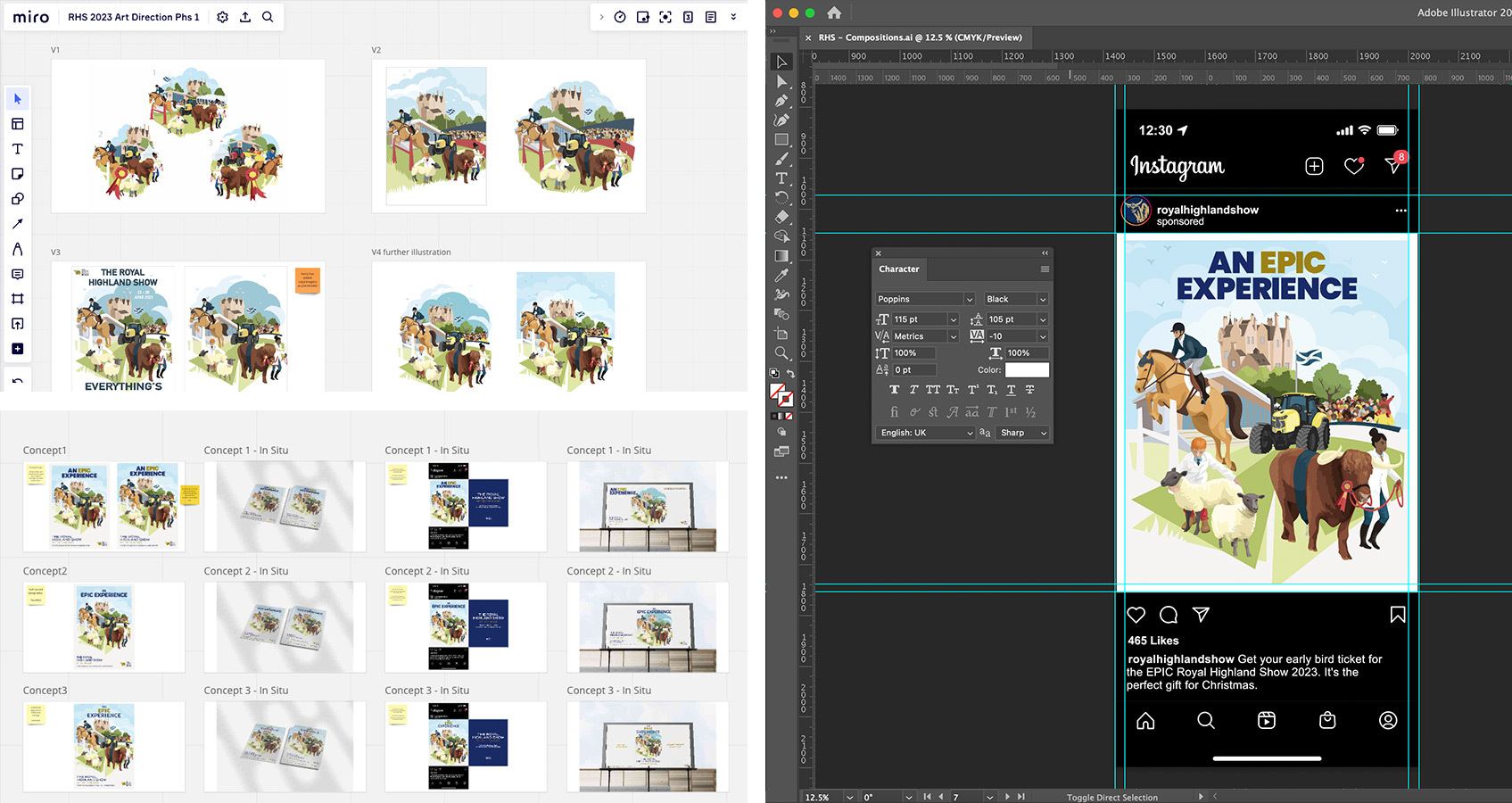Select the Zoom tool in Illustrator
1512x803 pixels.
[781, 353]
